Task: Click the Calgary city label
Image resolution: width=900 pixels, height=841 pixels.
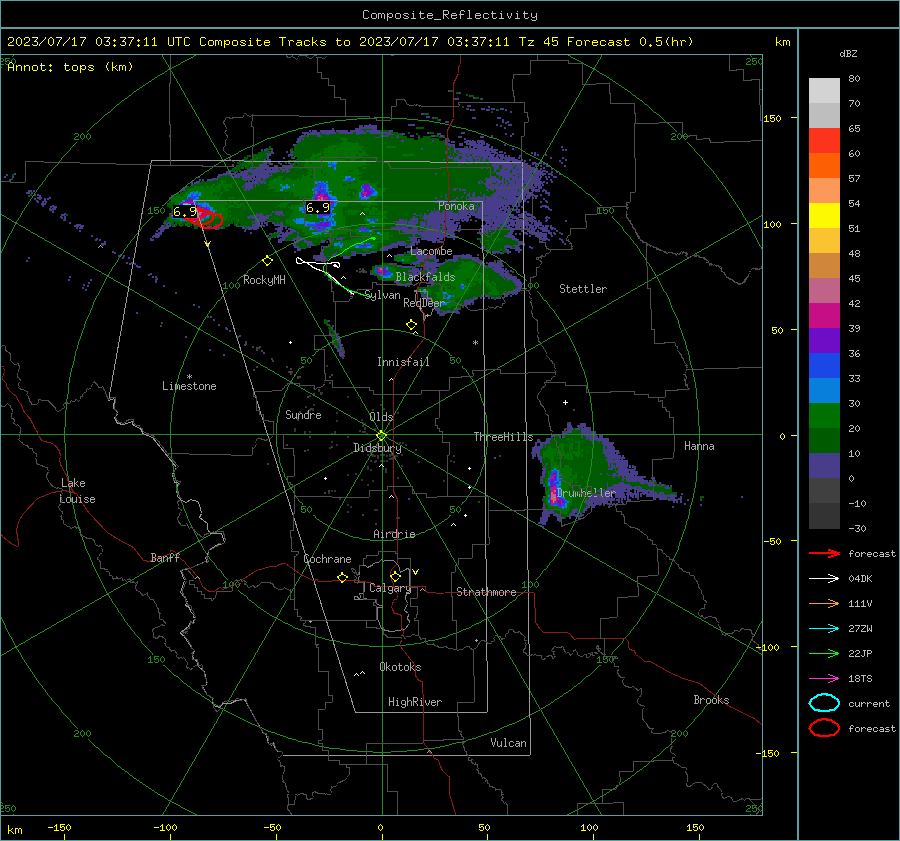Action: [x=390, y=588]
